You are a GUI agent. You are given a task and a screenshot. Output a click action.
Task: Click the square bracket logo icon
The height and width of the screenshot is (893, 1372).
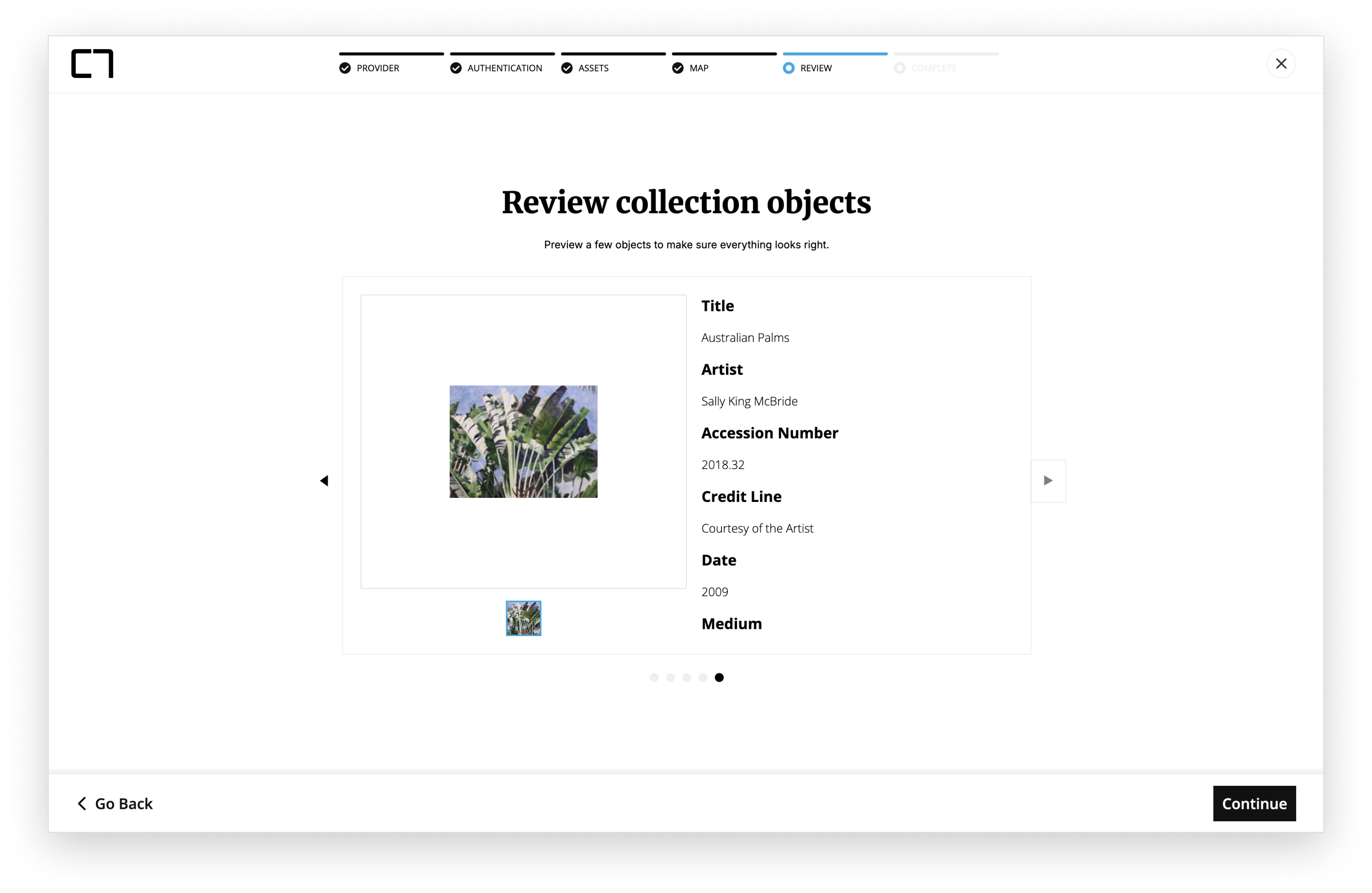coord(92,63)
